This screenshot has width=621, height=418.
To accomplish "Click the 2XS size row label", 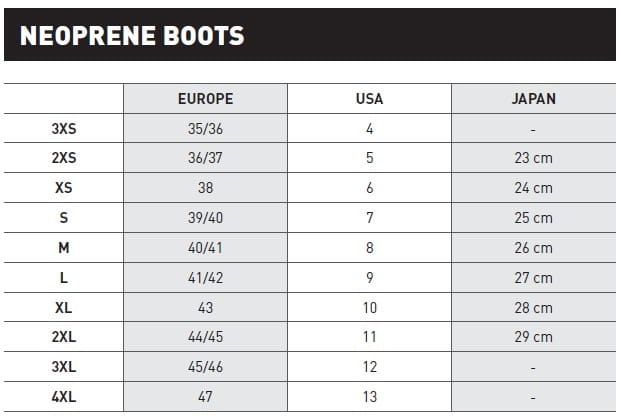I will [63, 158].
